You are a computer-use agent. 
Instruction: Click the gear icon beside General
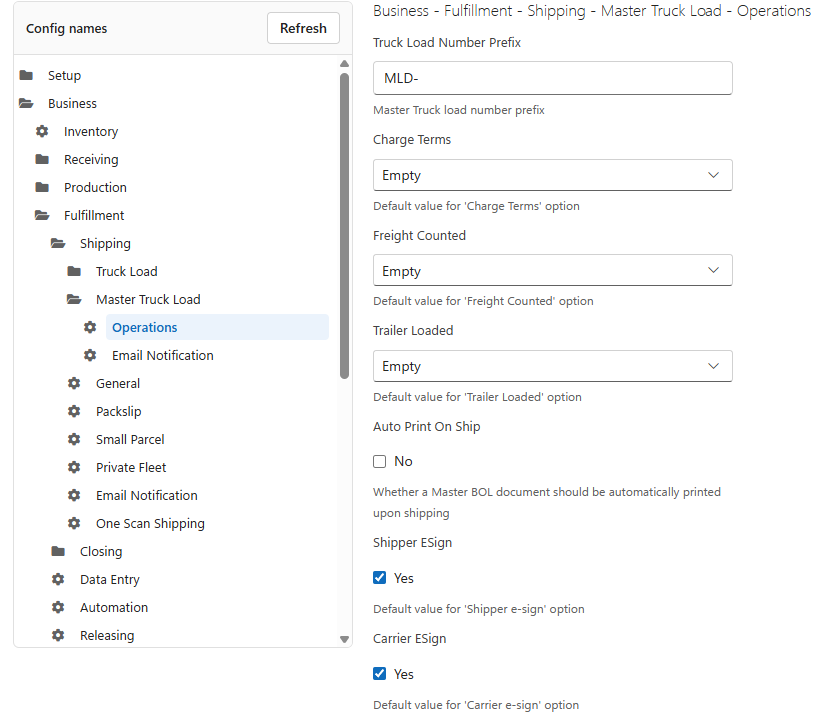pos(74,383)
